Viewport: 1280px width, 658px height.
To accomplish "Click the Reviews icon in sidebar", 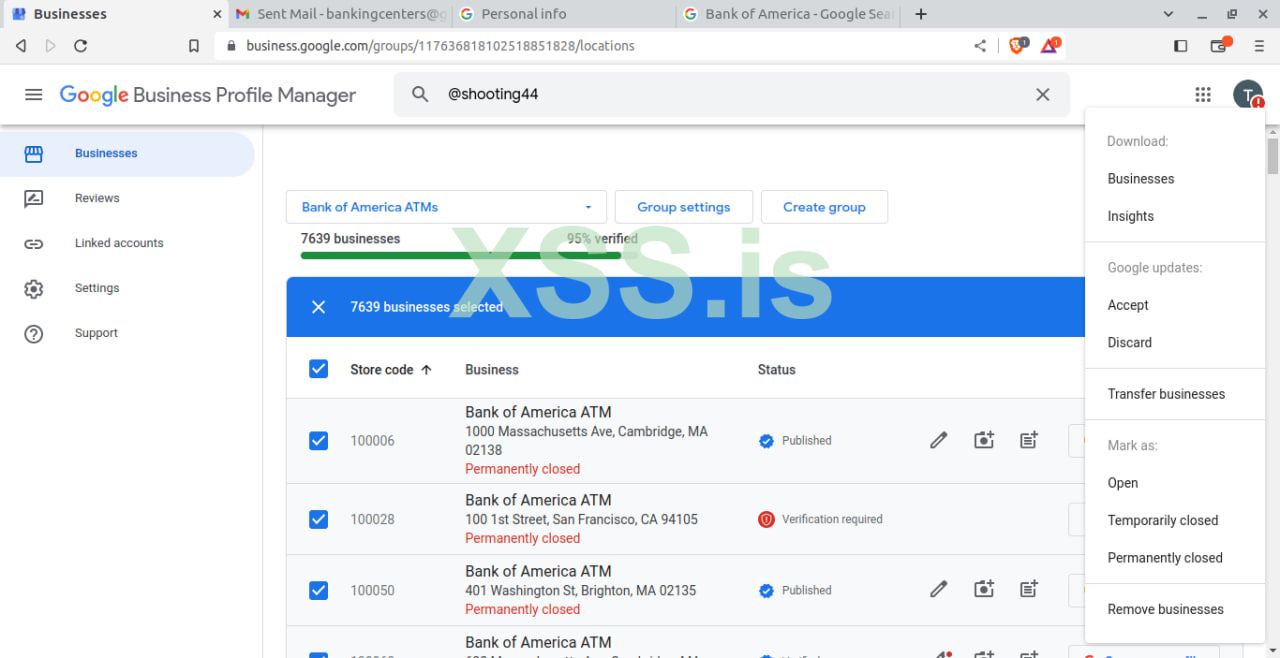I will pyautogui.click(x=34, y=198).
